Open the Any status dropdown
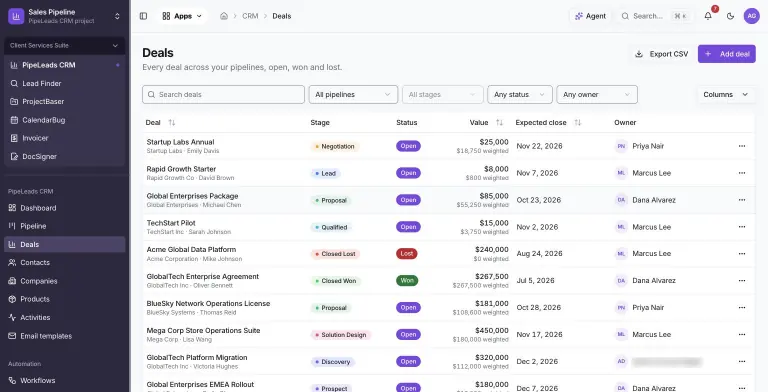 point(520,95)
